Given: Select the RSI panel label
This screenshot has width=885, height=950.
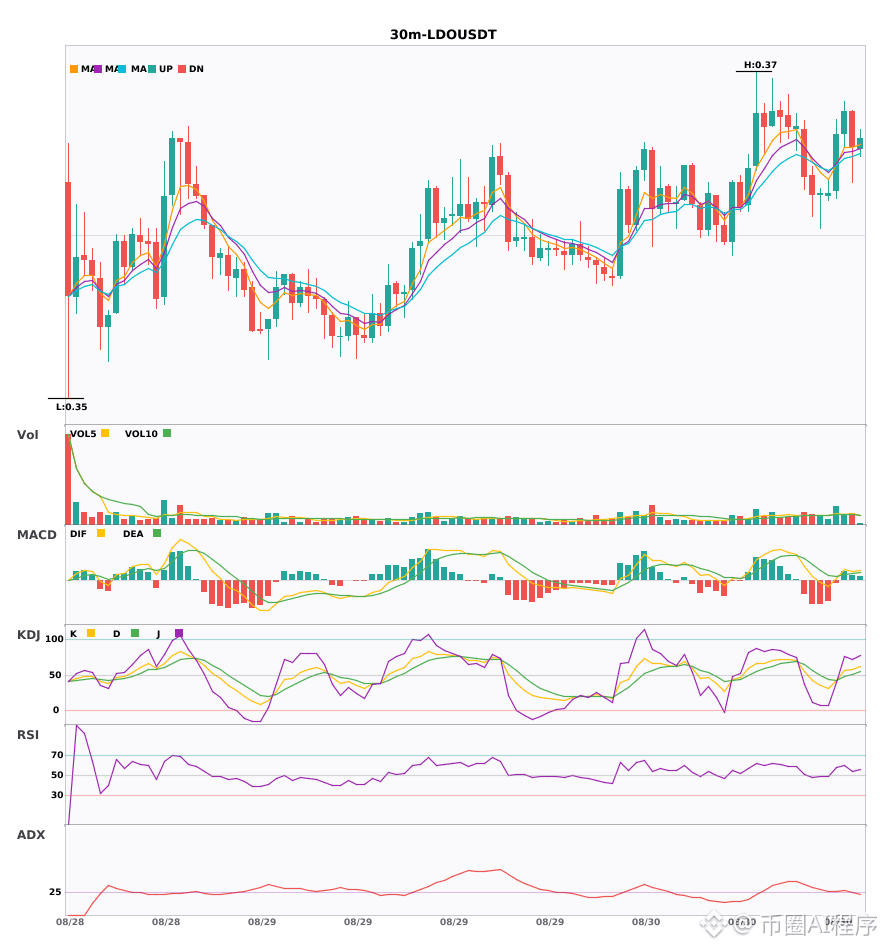Looking at the screenshot, I should (28, 735).
